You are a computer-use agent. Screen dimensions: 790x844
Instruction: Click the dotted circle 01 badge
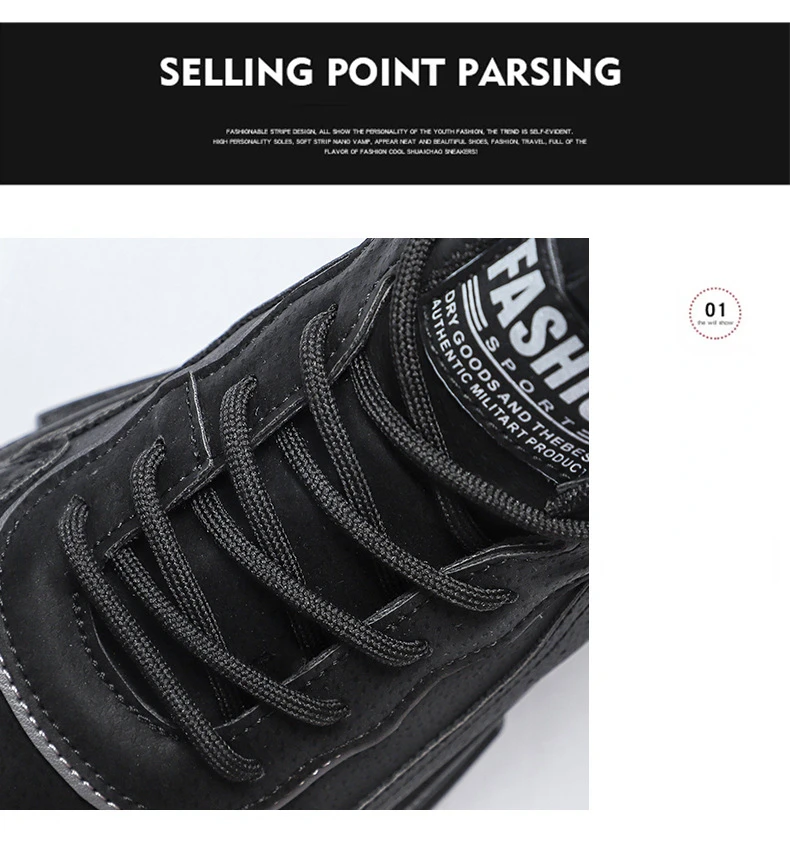click(x=715, y=313)
